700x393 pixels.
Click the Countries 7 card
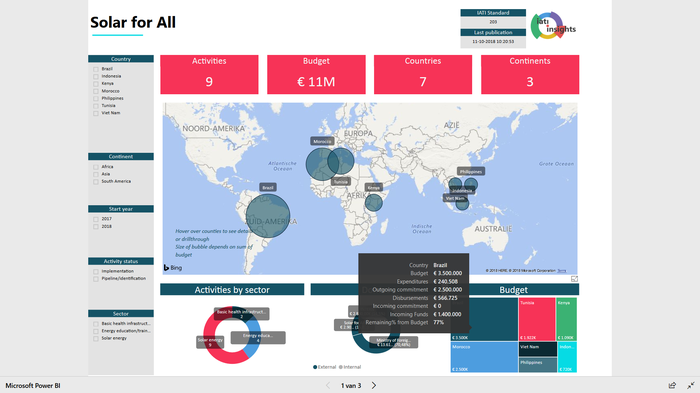(x=423, y=75)
